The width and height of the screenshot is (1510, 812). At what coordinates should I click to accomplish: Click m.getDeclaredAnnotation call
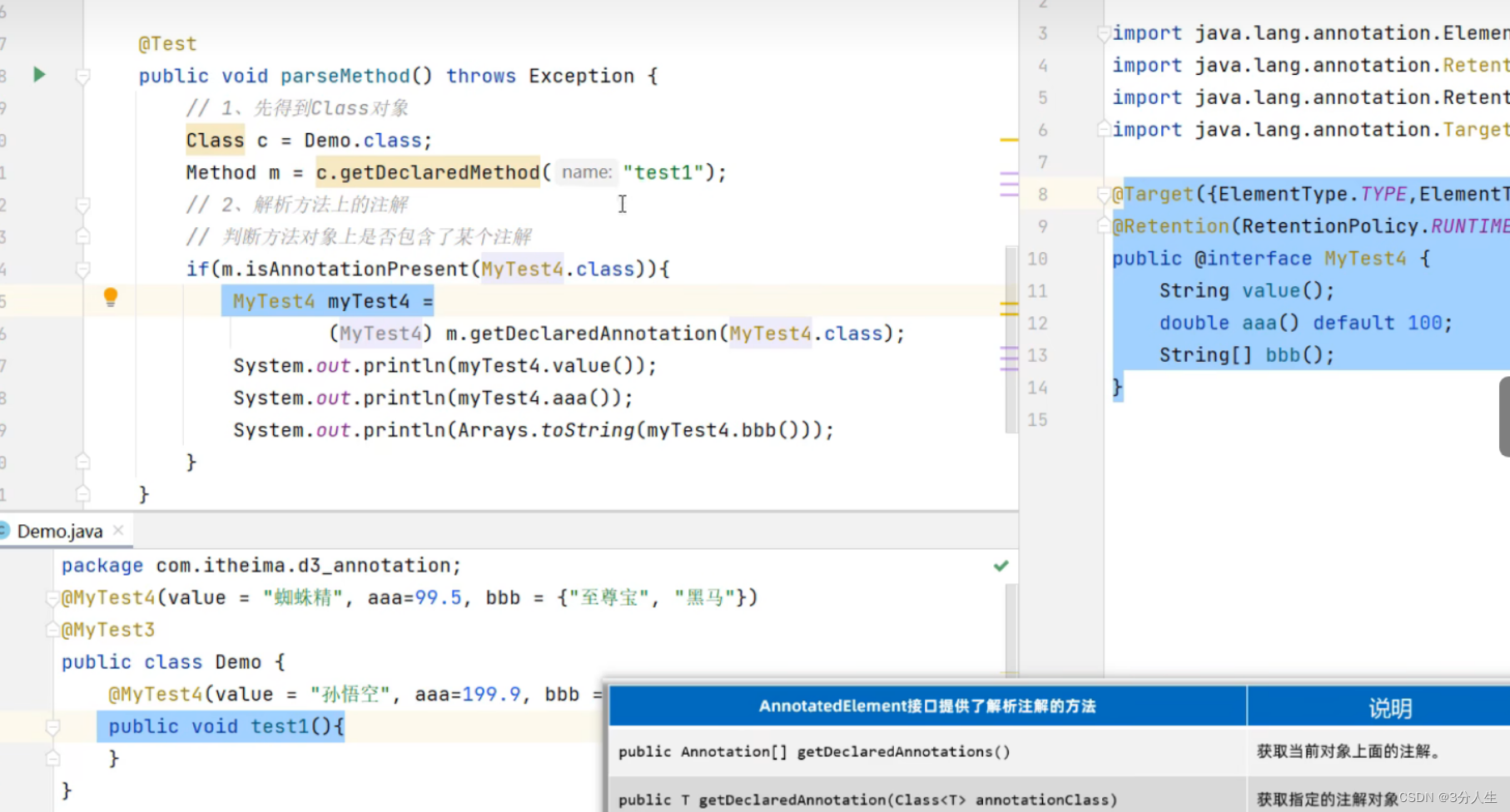[x=581, y=334]
